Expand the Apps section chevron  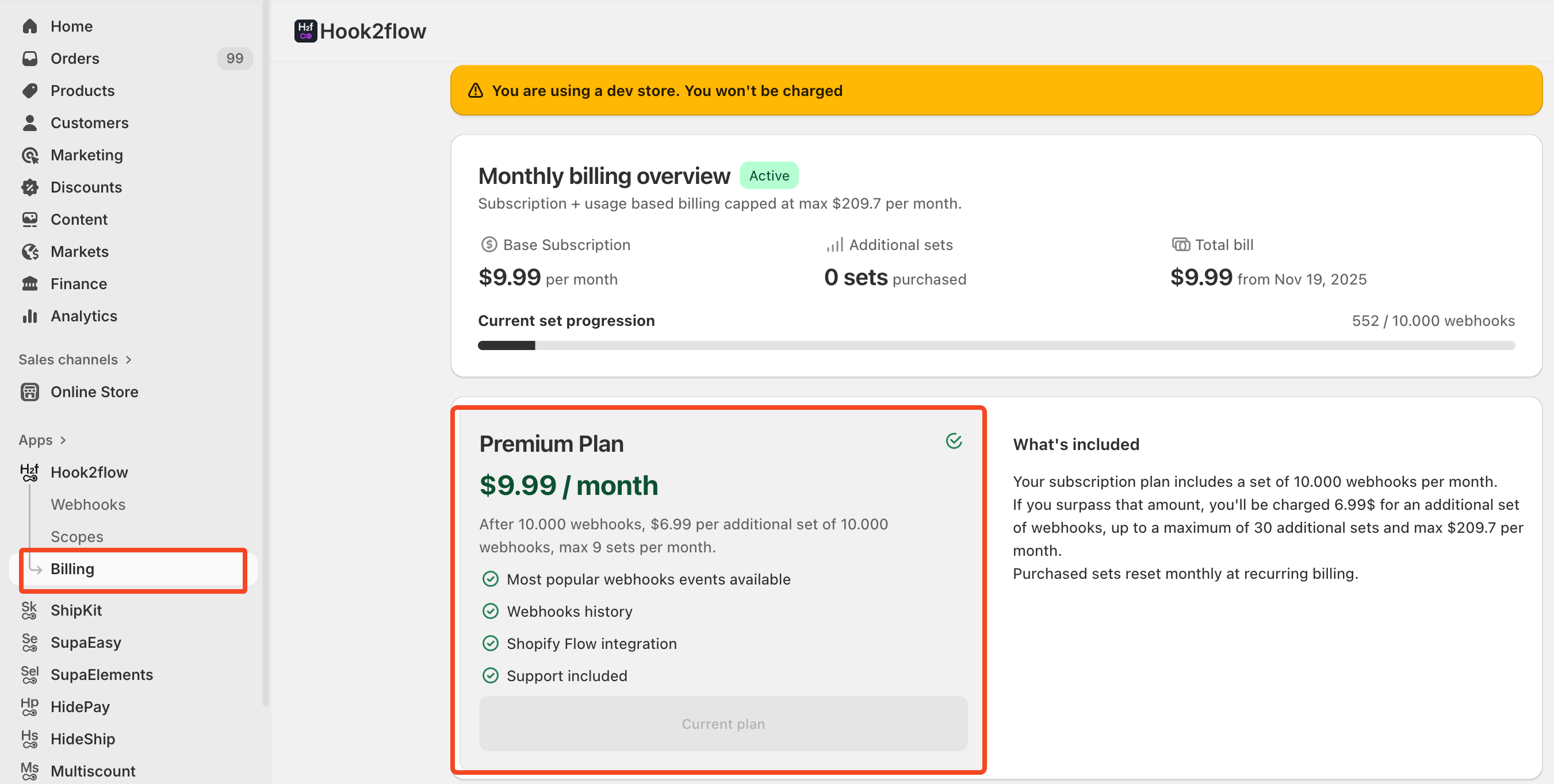coord(63,440)
